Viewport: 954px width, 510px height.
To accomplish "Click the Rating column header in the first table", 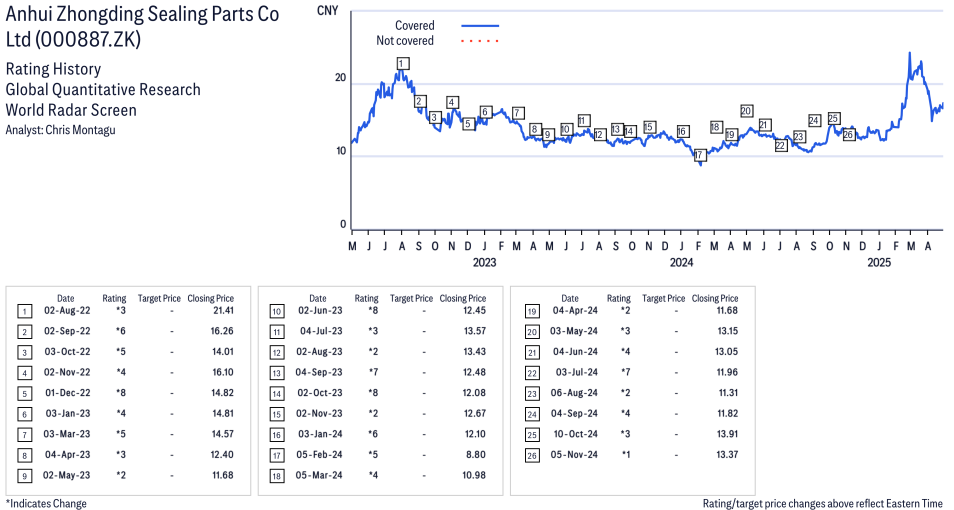I will [114, 298].
